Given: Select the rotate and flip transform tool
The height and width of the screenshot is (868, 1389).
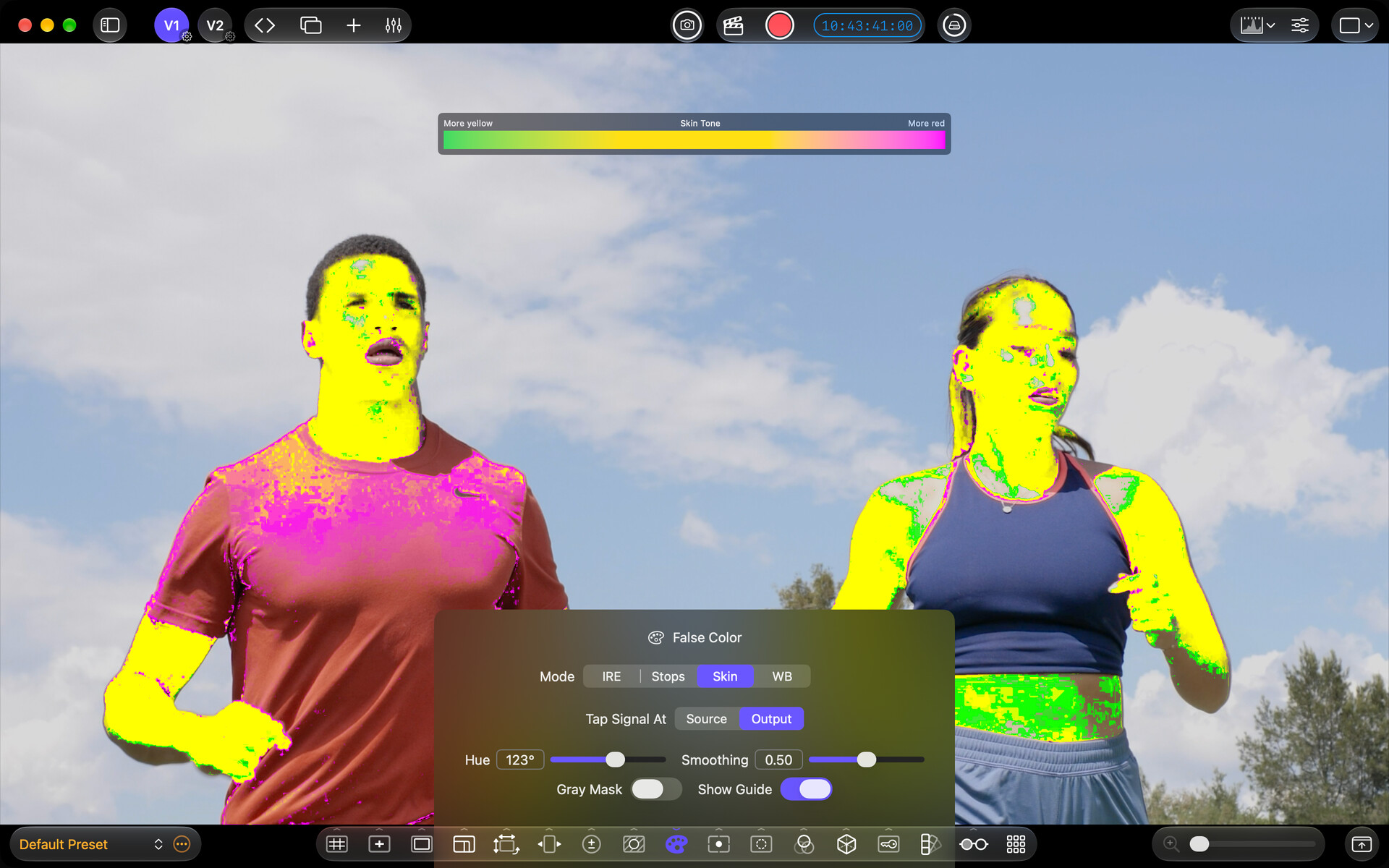Looking at the screenshot, I should pos(506,844).
